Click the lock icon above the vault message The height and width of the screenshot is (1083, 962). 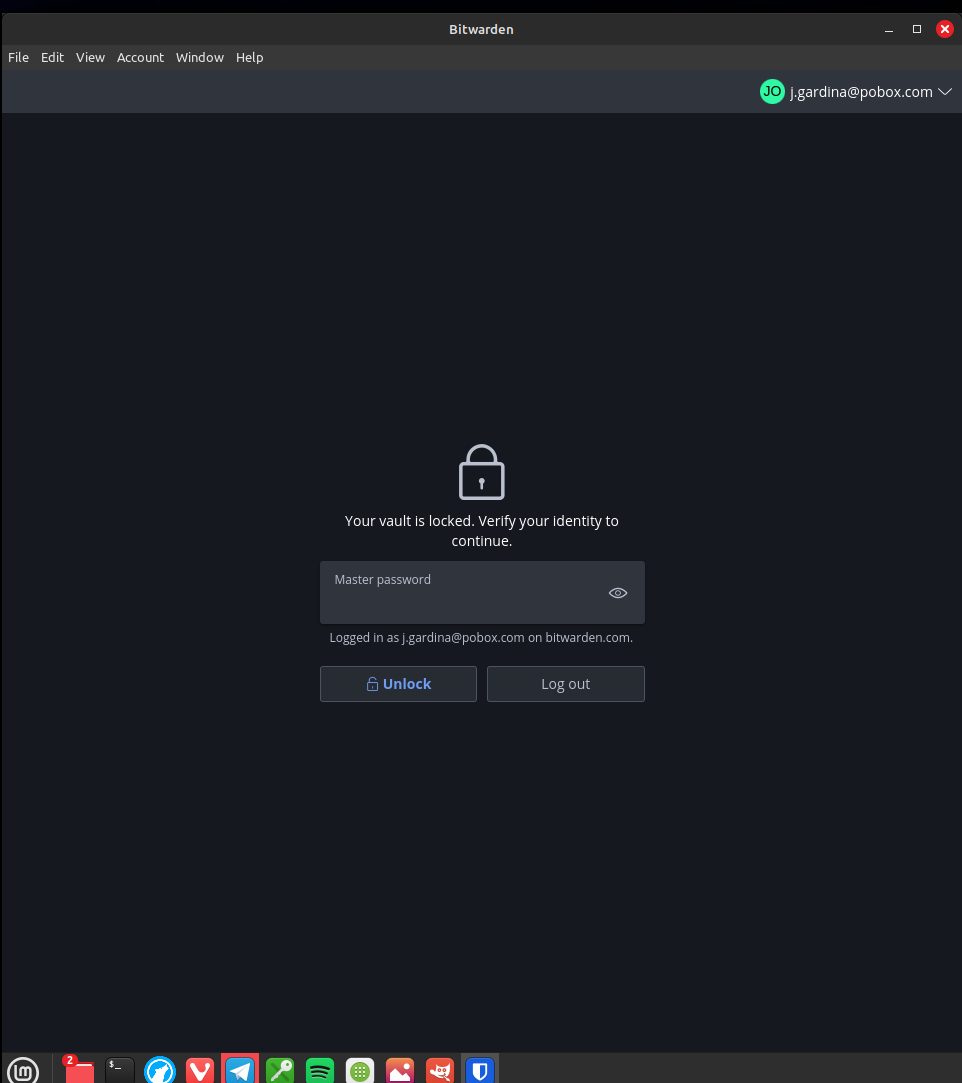pyautogui.click(x=481, y=470)
